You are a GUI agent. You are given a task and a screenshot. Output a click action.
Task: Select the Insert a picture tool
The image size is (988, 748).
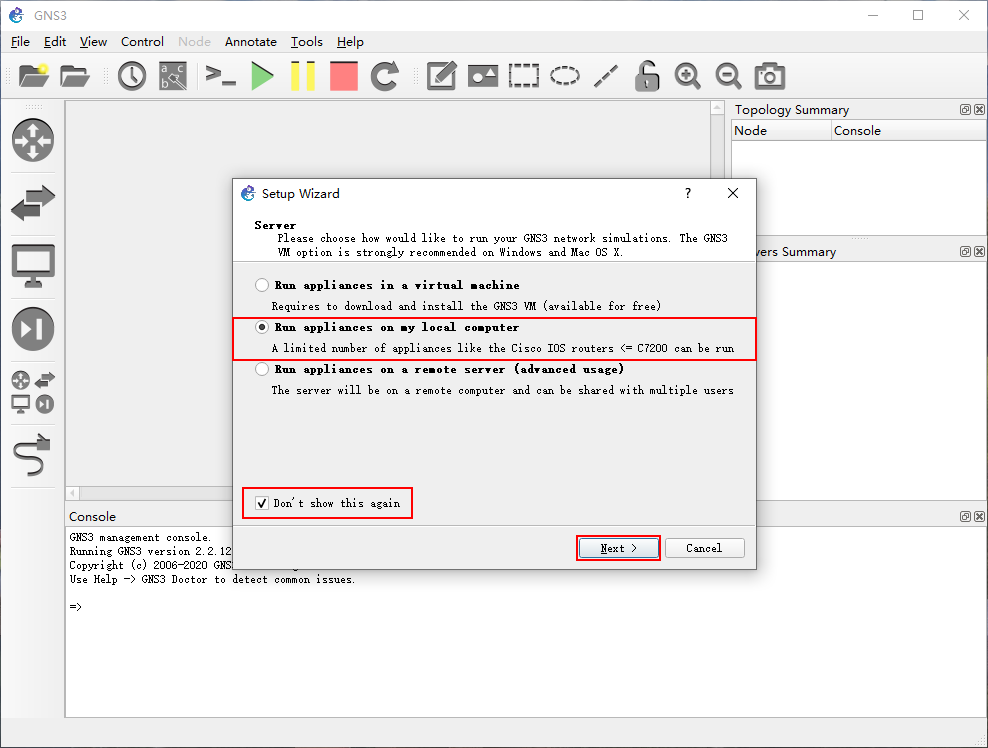tap(483, 76)
